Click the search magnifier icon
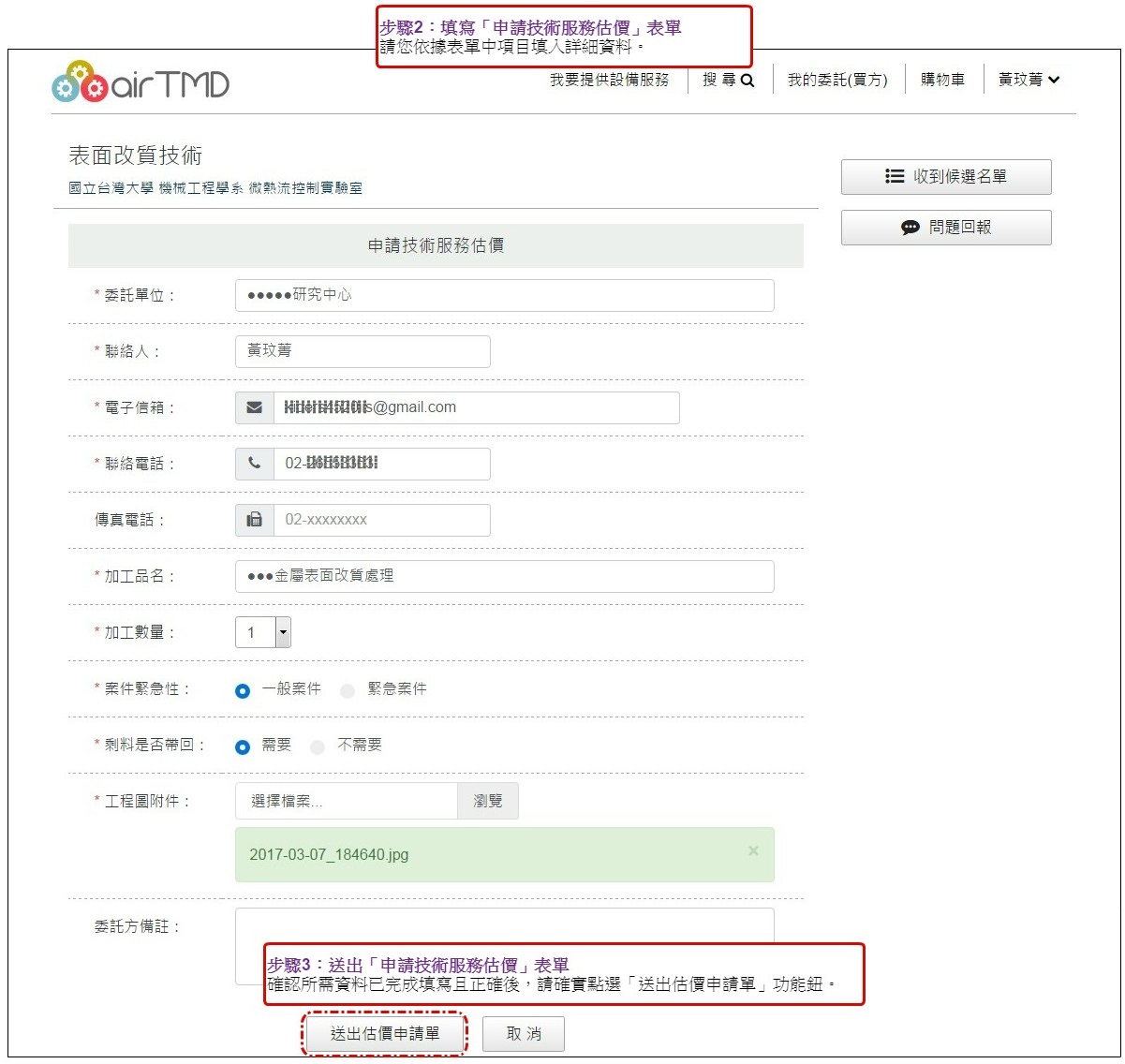Screen dimensions: 1125x1064 748,81
